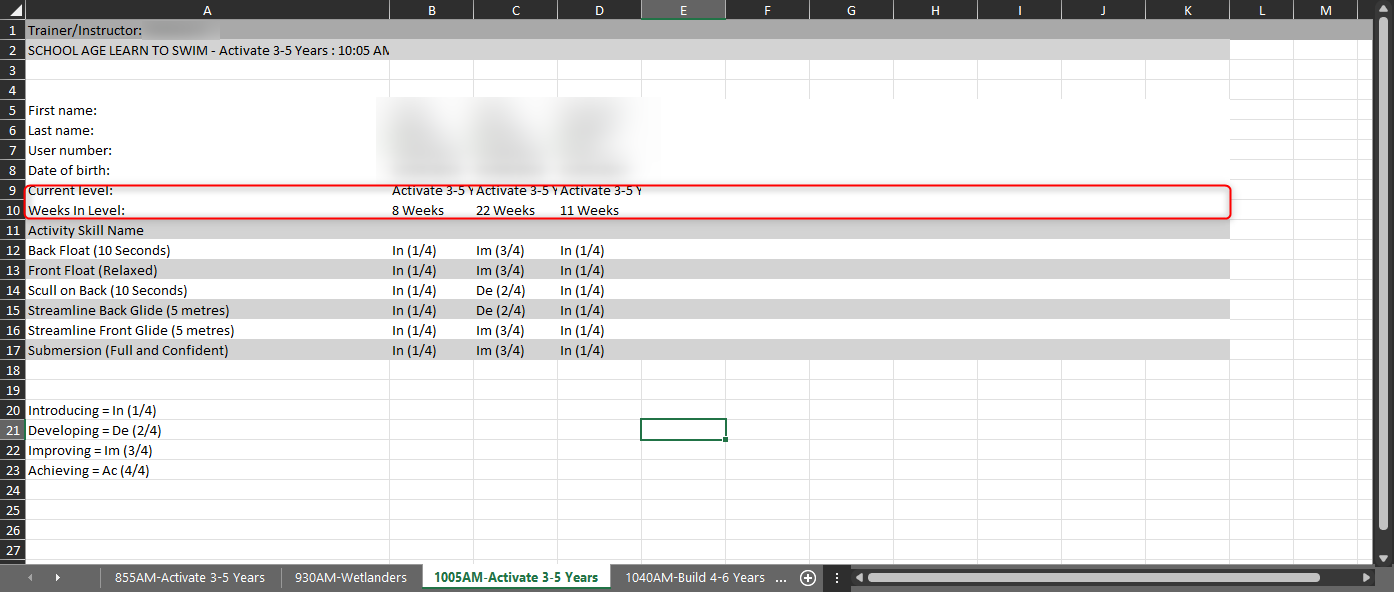Viewport: 1394px width, 592px height.
Task: Click the horizontal scrollbar left arrow
Action: pos(857,578)
